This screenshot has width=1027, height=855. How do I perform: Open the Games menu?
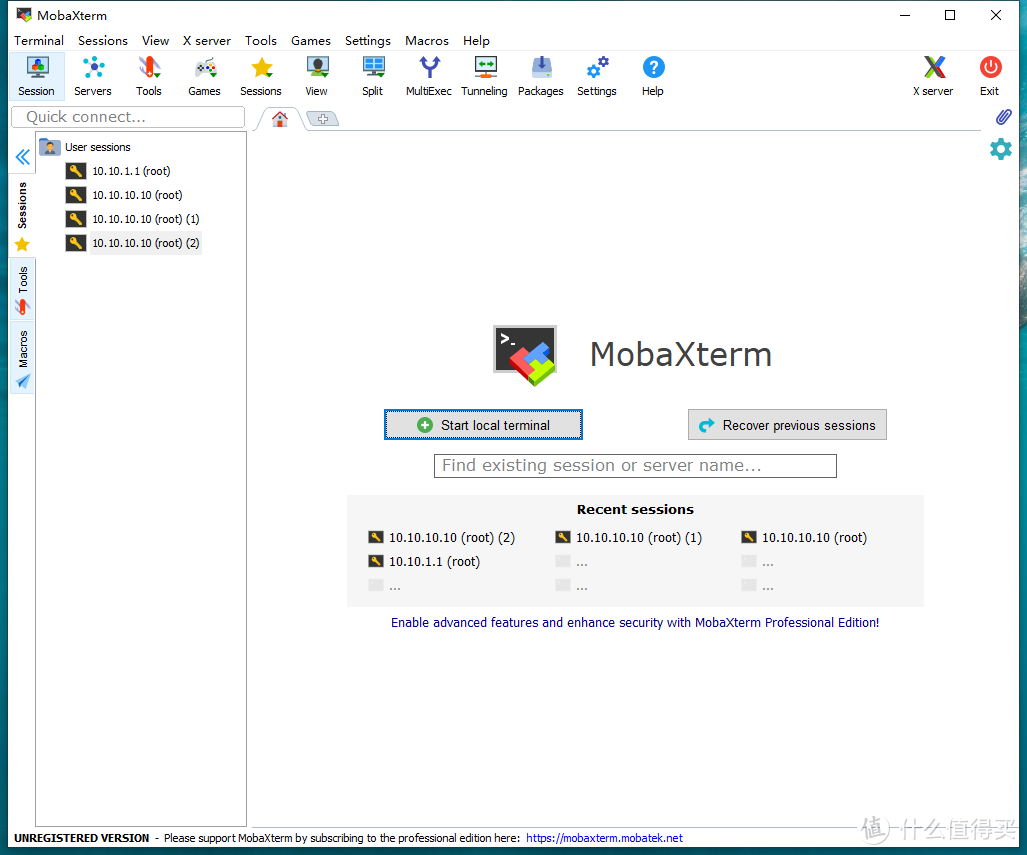pyautogui.click(x=310, y=41)
